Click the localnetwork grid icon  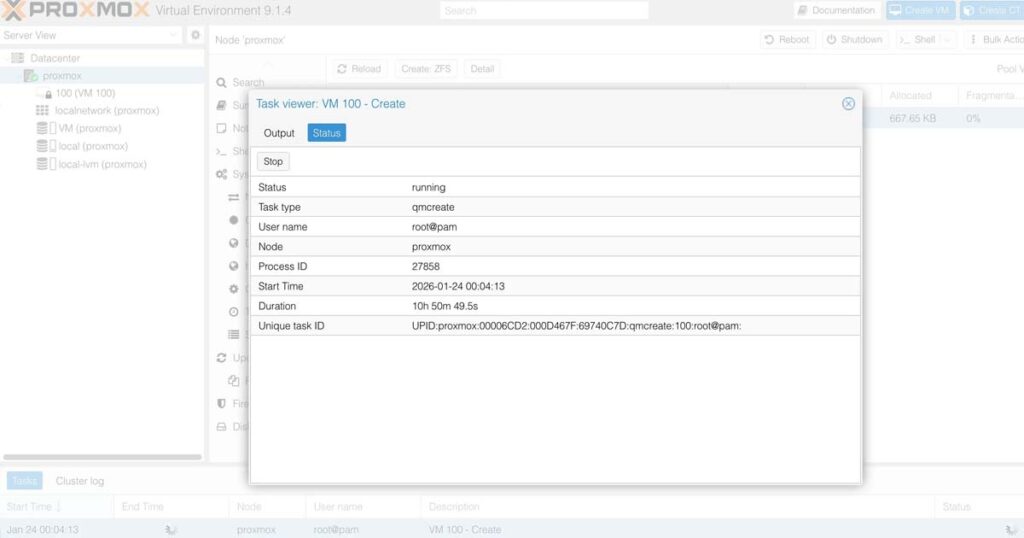click(x=42, y=111)
